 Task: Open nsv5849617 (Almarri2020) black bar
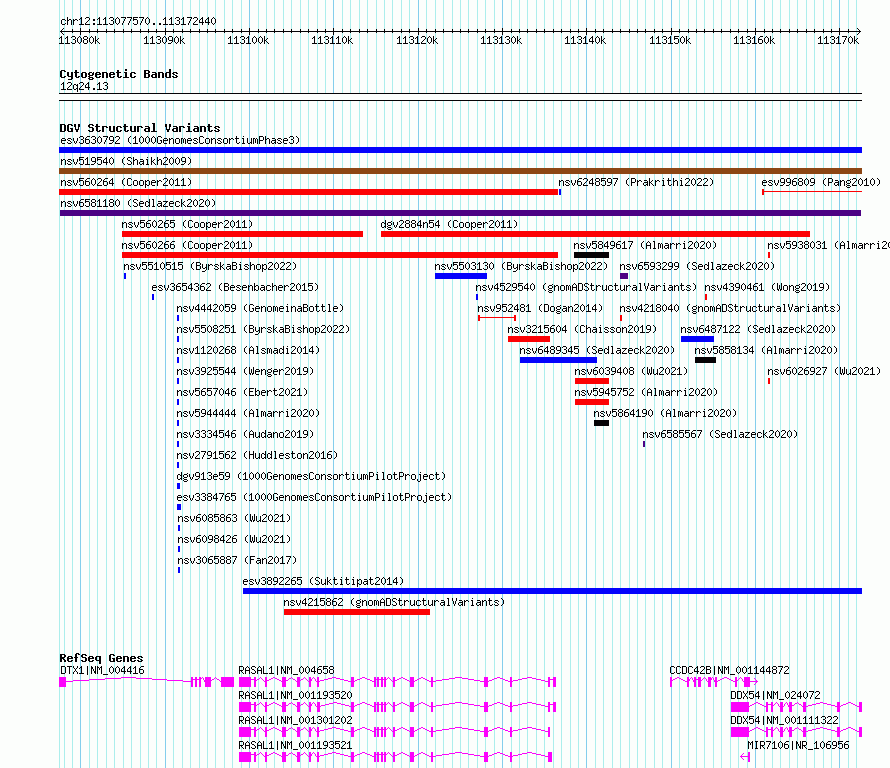pyautogui.click(x=591, y=255)
